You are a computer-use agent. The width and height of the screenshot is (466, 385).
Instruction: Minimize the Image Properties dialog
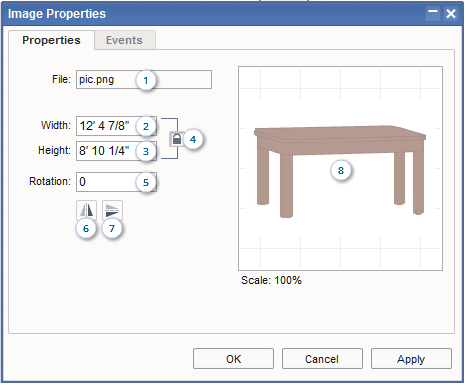tap(433, 14)
